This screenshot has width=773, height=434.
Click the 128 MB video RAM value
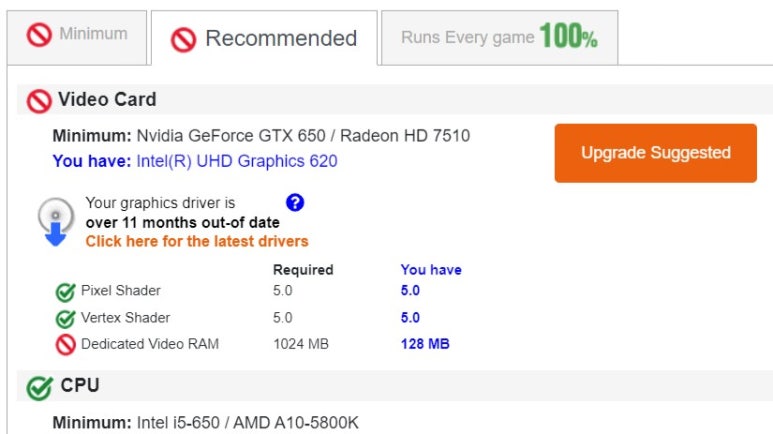[x=425, y=344]
